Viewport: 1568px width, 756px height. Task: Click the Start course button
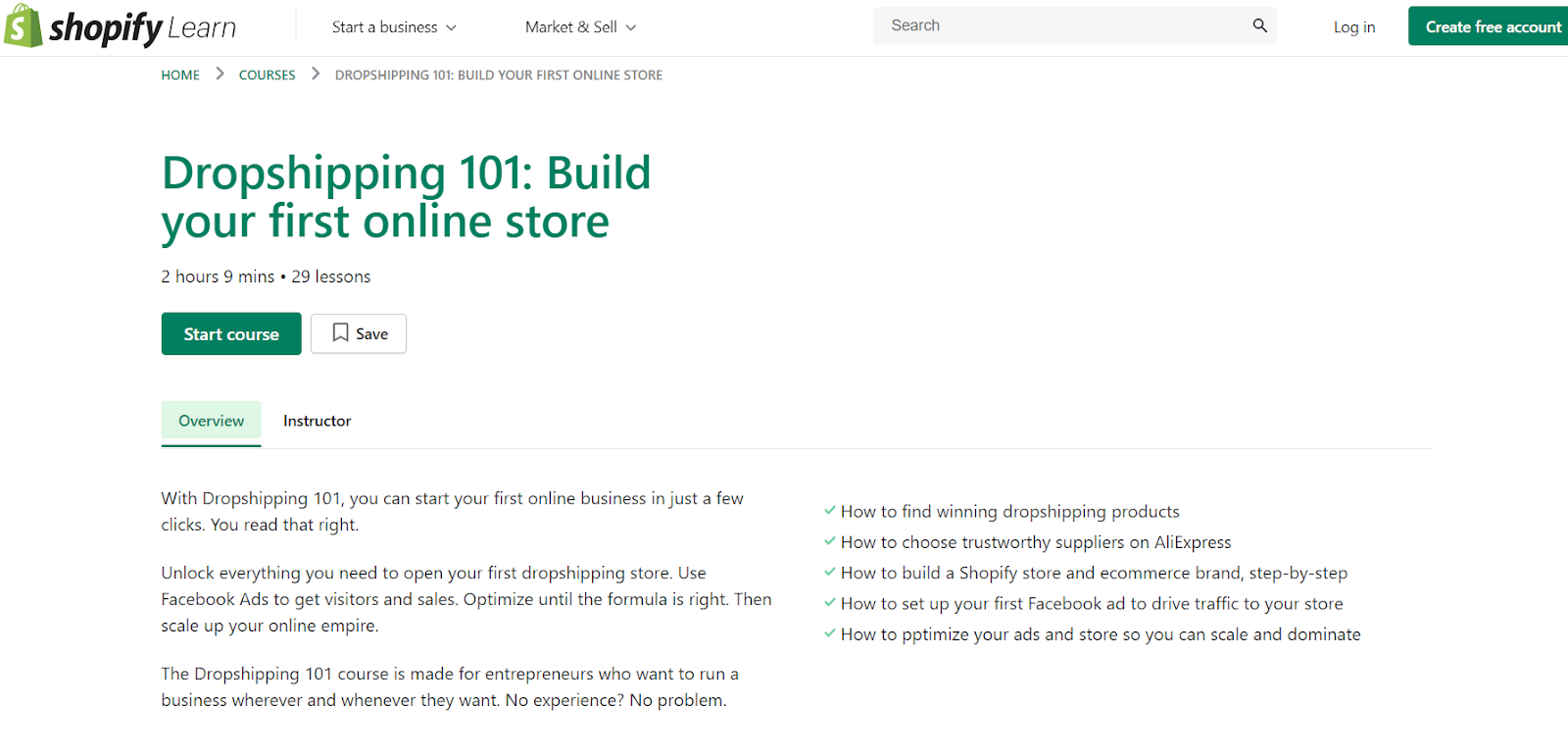[231, 333]
